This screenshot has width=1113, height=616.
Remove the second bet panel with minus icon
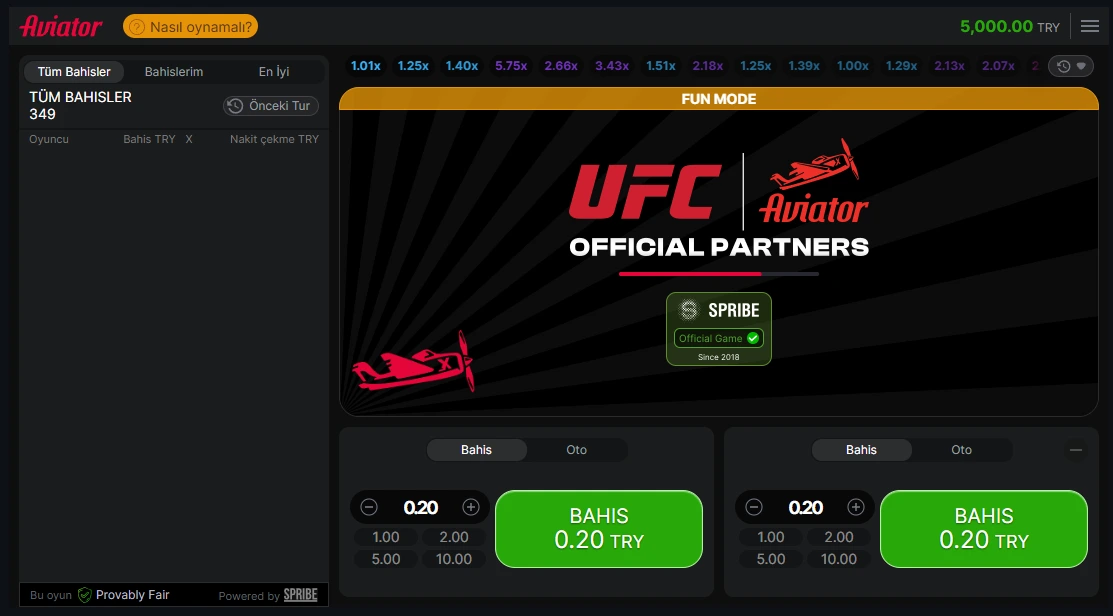(x=1076, y=450)
